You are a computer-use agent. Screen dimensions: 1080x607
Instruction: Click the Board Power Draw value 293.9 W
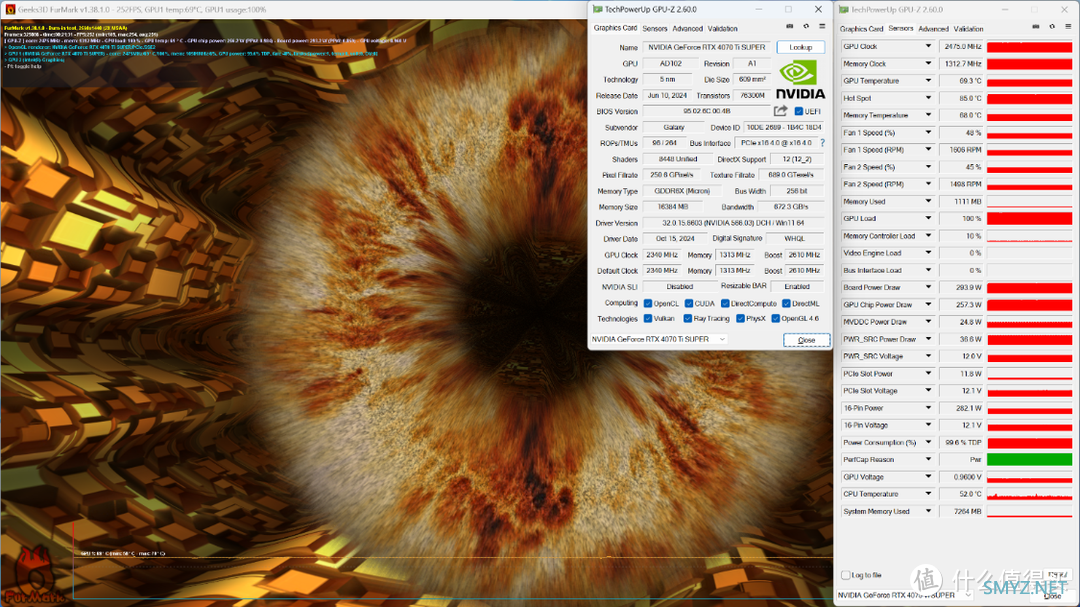[961, 287]
